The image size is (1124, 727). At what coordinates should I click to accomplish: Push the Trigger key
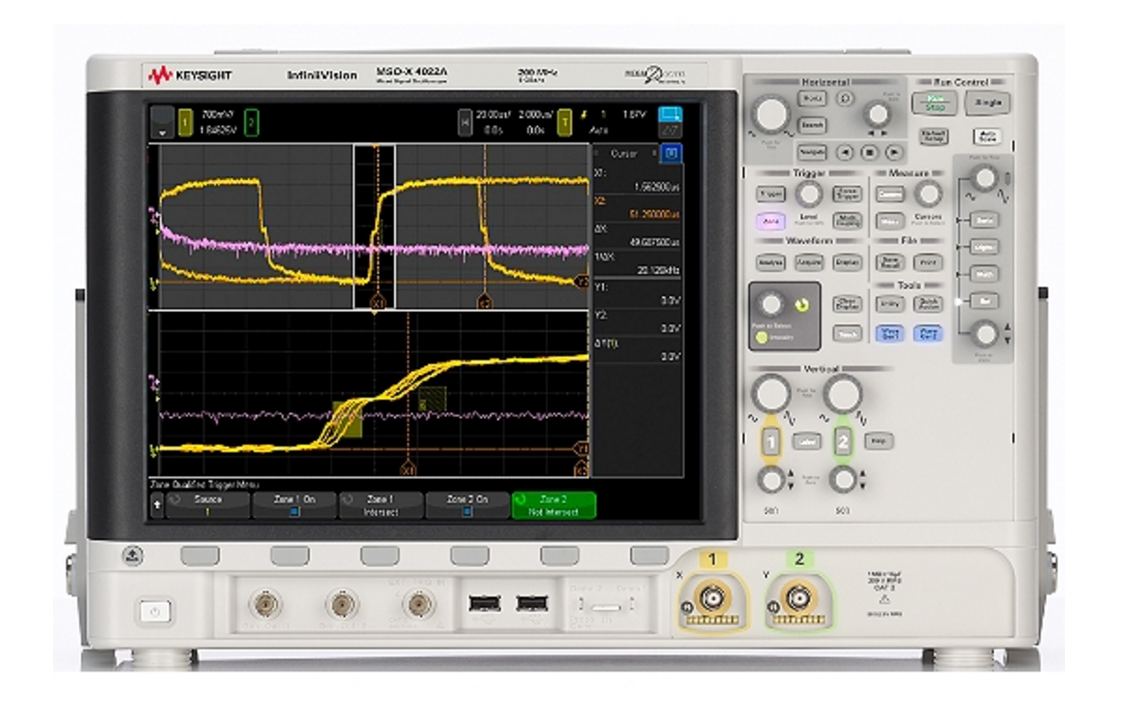[x=771, y=194]
